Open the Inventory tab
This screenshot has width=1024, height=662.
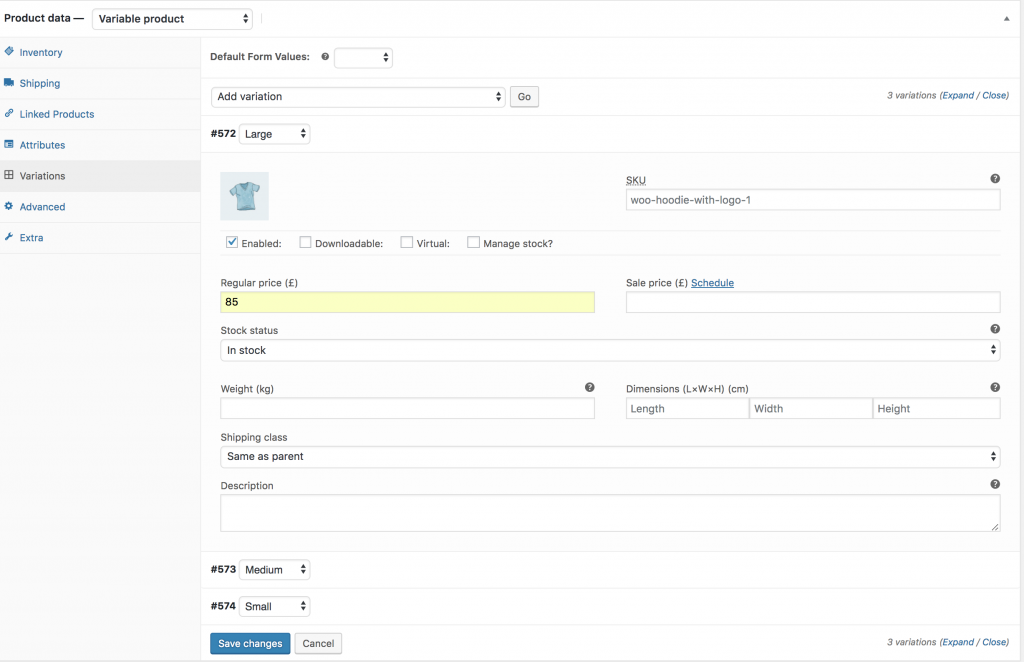(x=41, y=52)
